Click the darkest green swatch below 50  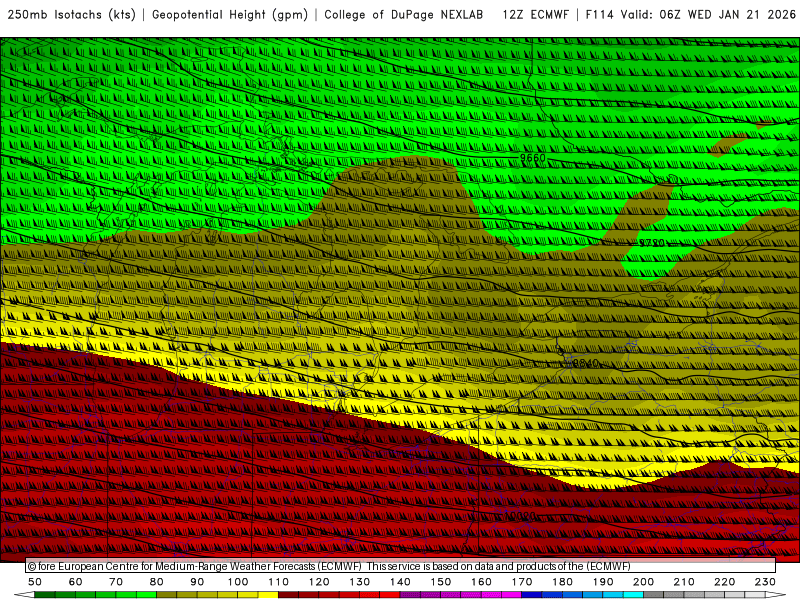point(44,594)
